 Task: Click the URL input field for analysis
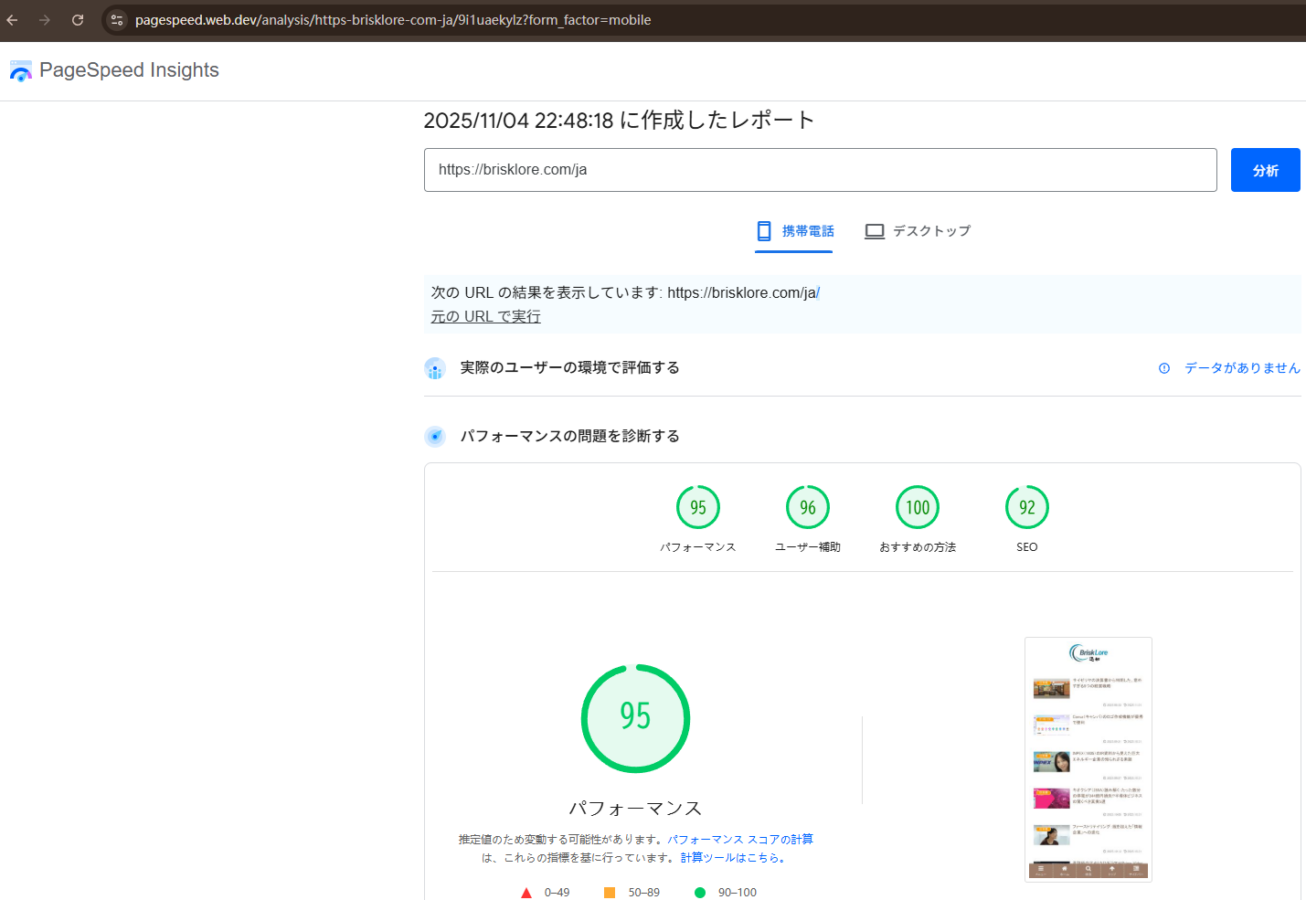coord(820,170)
